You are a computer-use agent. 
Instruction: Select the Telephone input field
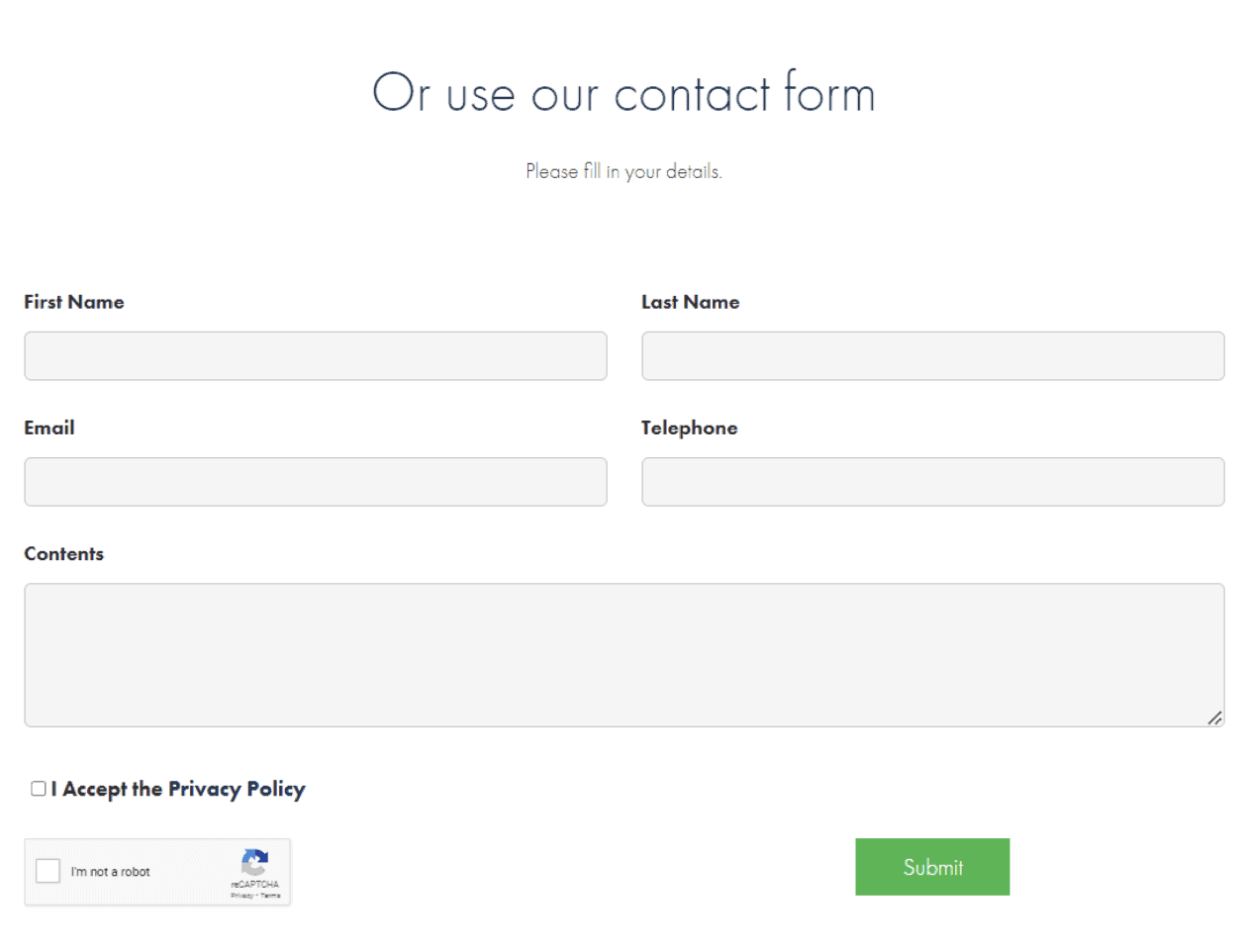pyautogui.click(x=931, y=482)
